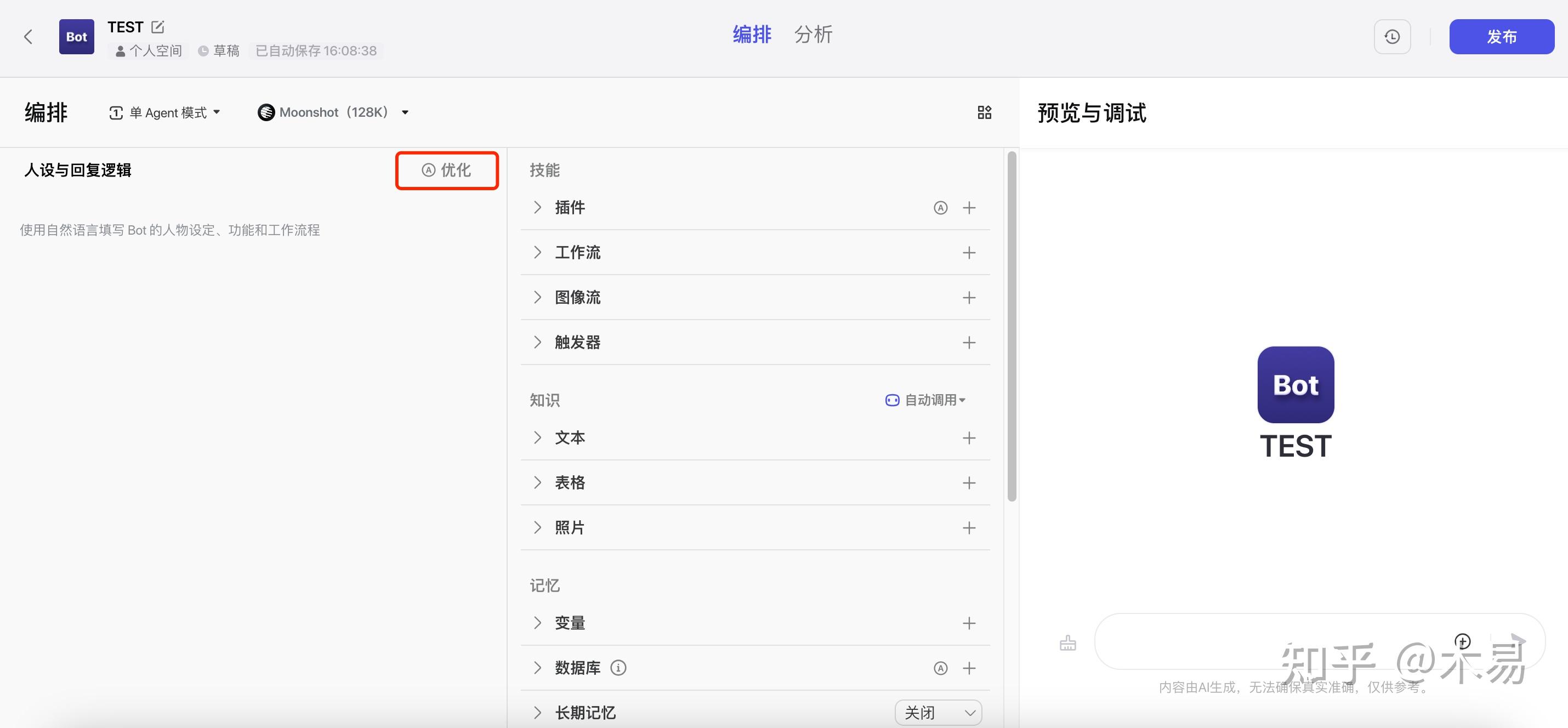Open the Moonshot (128K) model dropdown

[x=333, y=112]
